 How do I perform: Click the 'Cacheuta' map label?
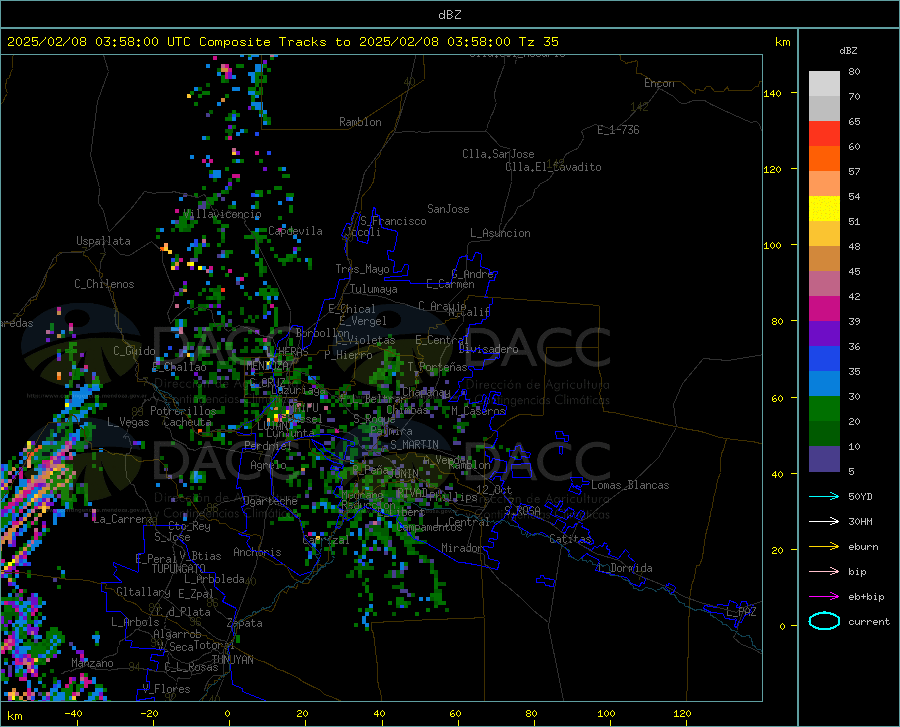pyautogui.click(x=187, y=422)
